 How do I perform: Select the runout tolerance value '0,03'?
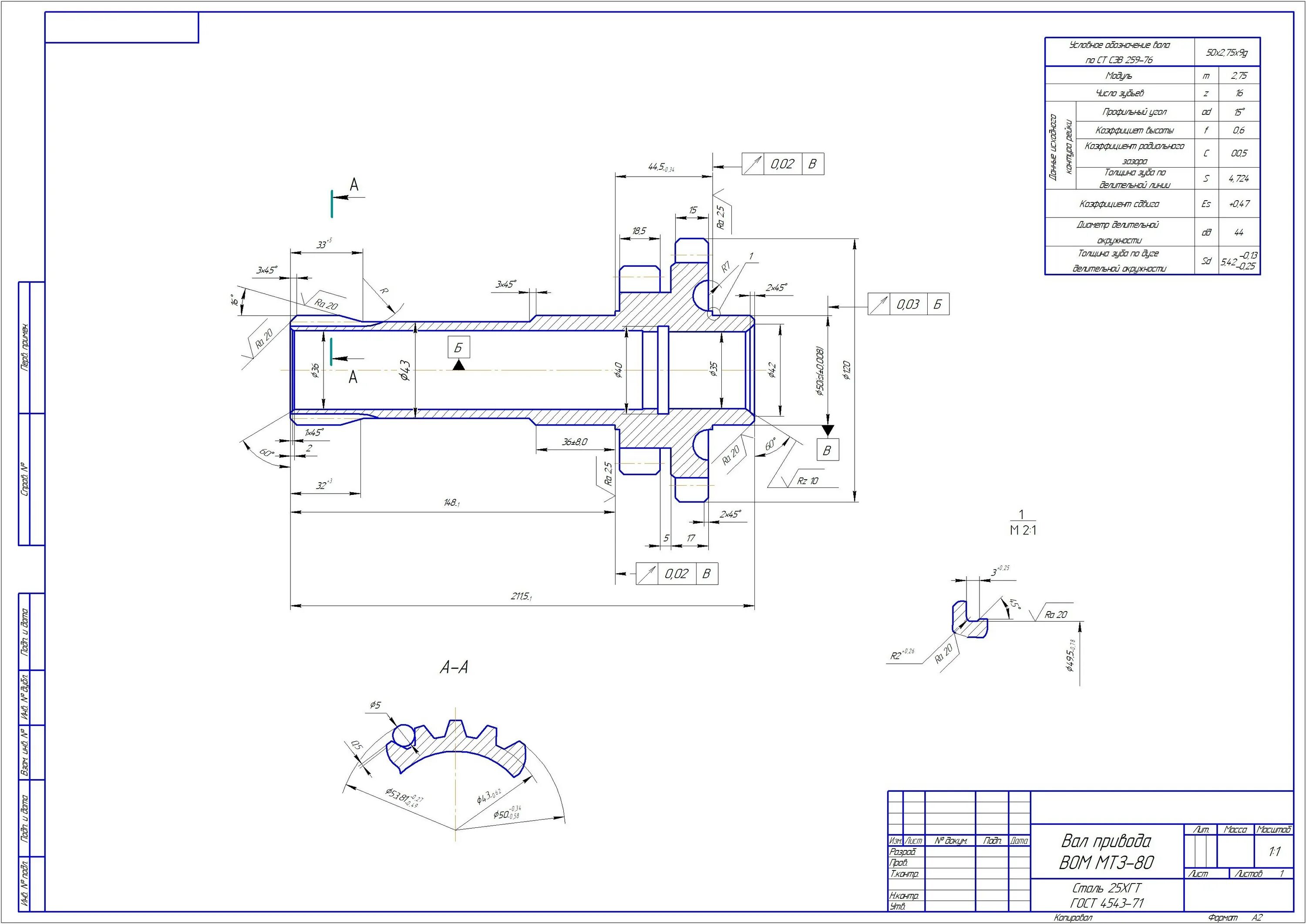908,304
